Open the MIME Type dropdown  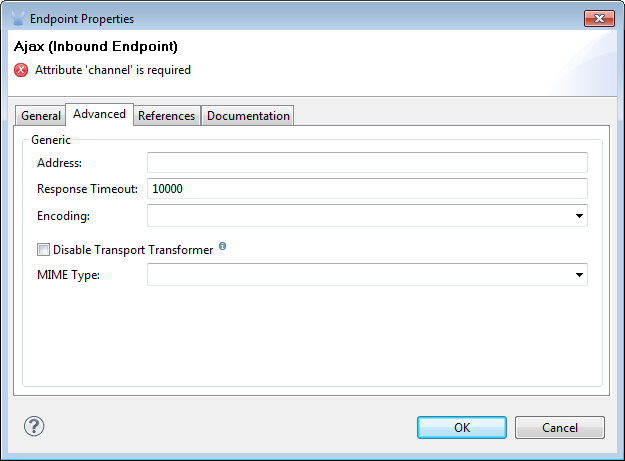[x=579, y=274]
